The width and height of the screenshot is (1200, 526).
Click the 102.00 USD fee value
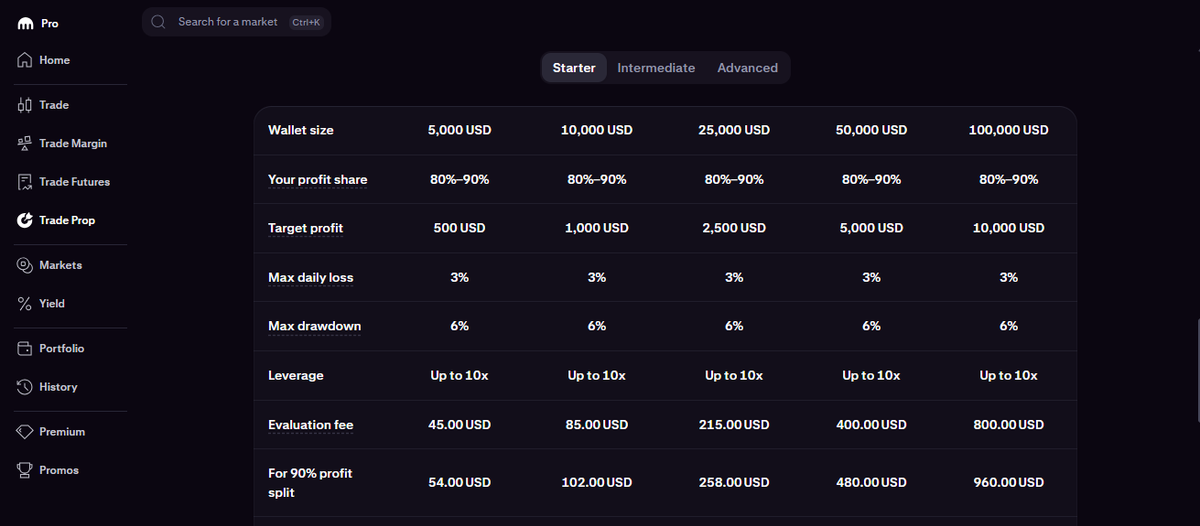597,482
